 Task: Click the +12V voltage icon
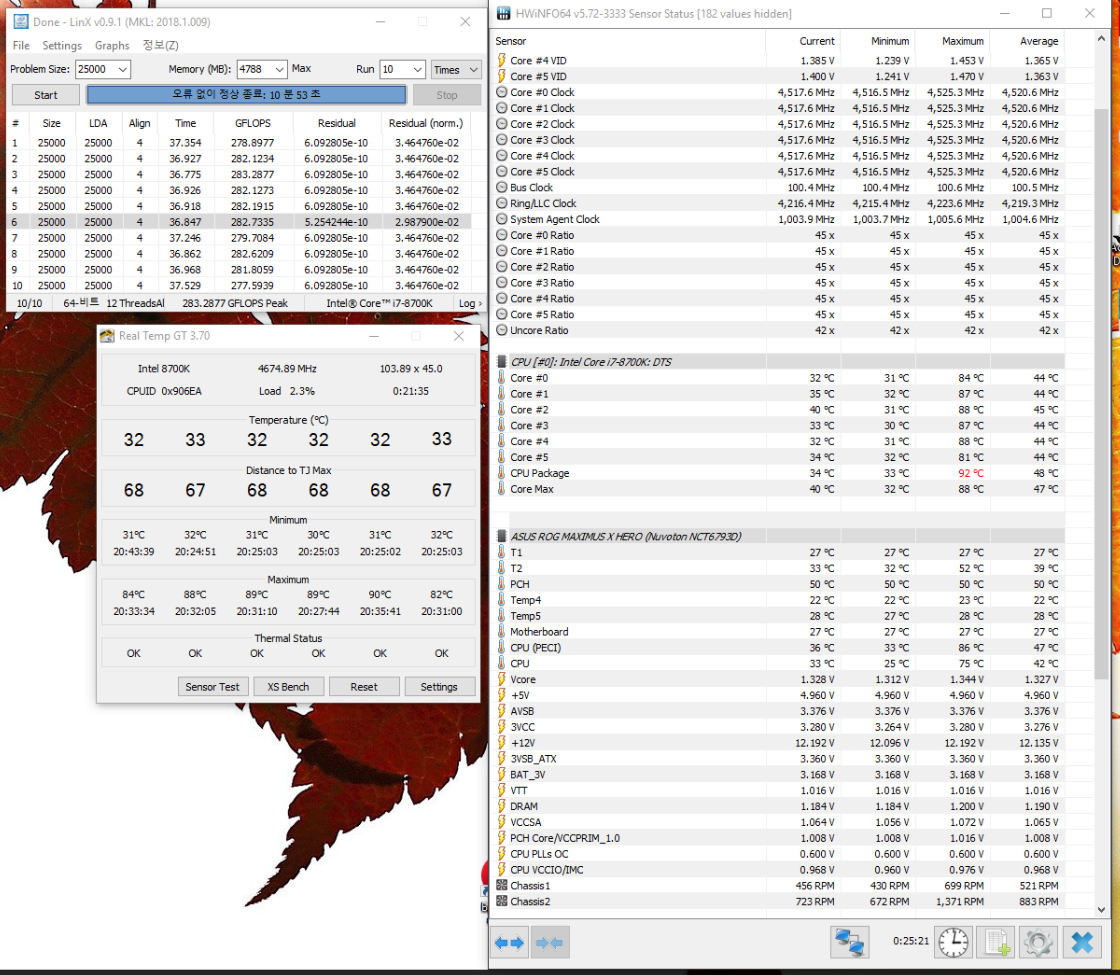[502, 743]
